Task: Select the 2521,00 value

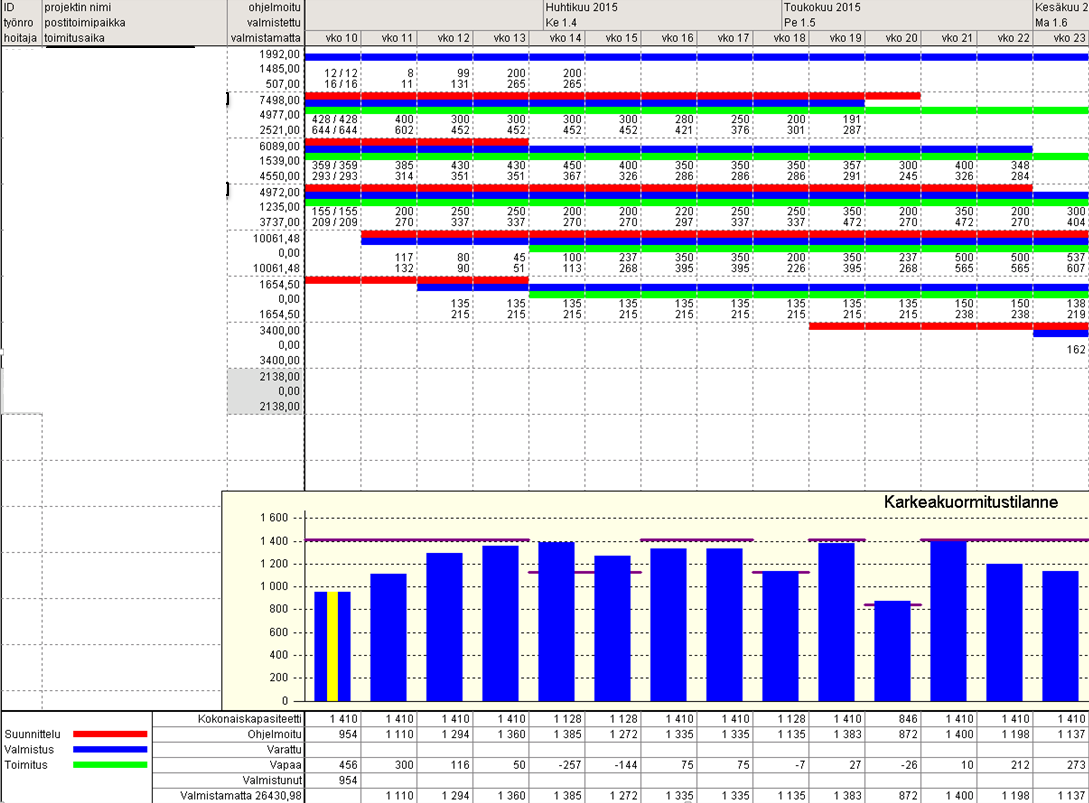Action: 280,130
